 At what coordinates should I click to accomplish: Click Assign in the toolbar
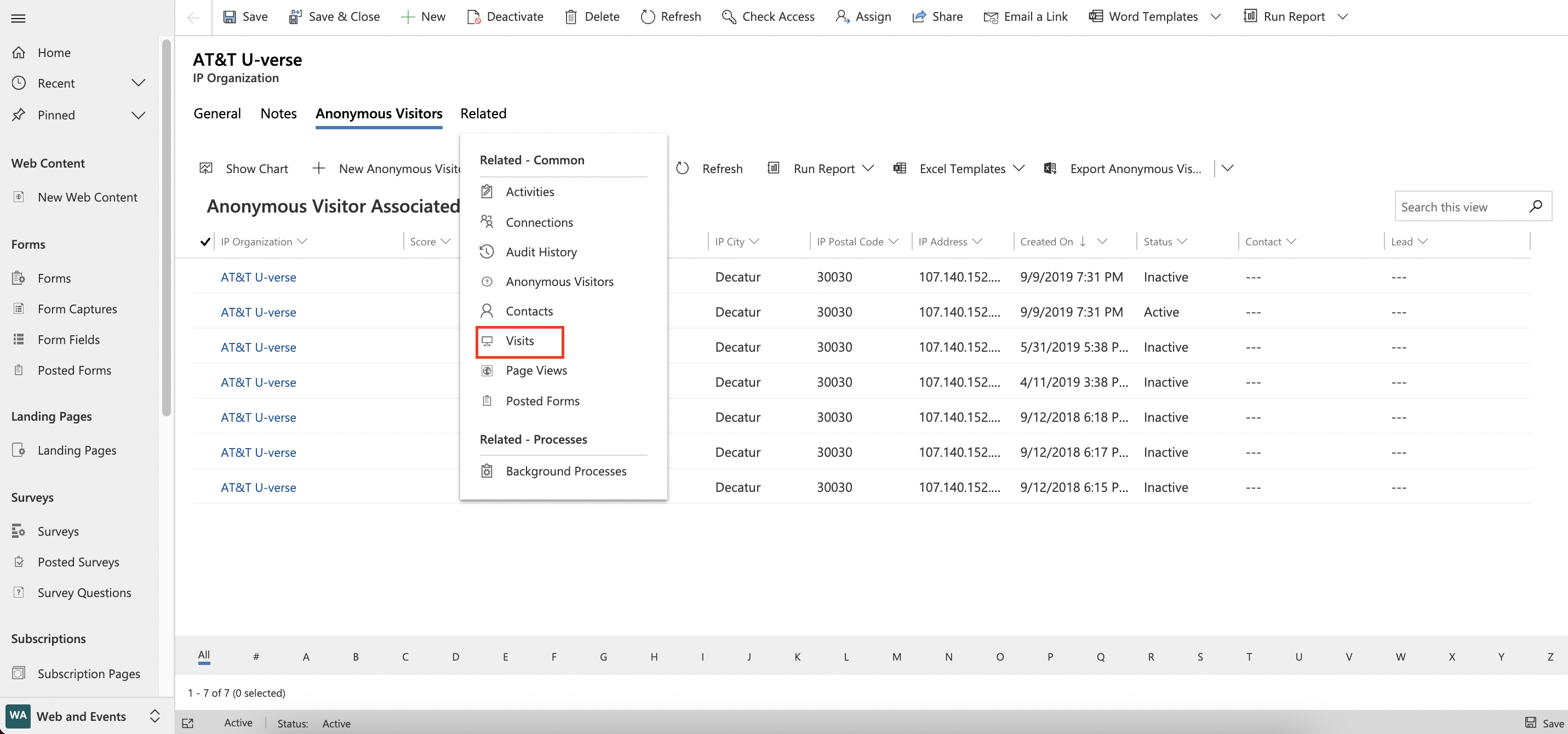864,16
